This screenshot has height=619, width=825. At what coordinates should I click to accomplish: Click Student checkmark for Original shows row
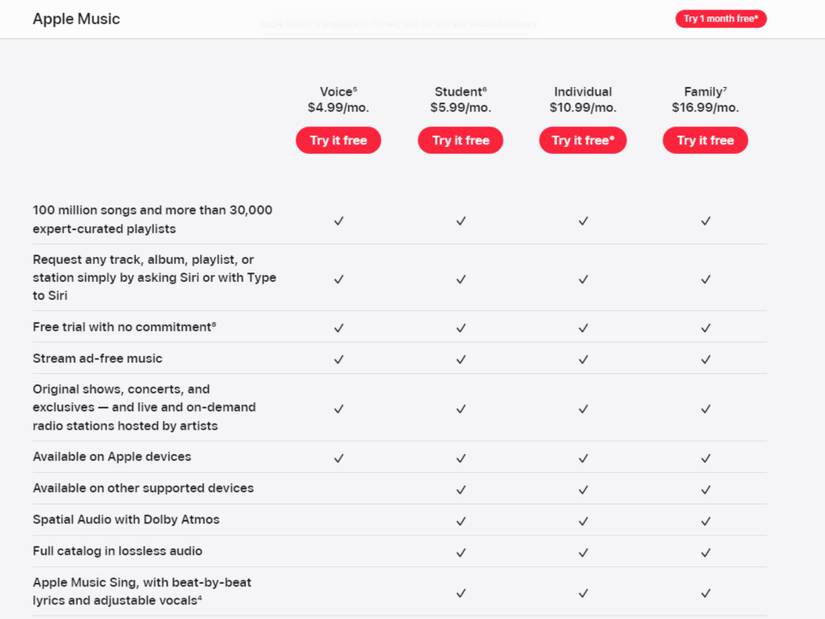coord(461,409)
